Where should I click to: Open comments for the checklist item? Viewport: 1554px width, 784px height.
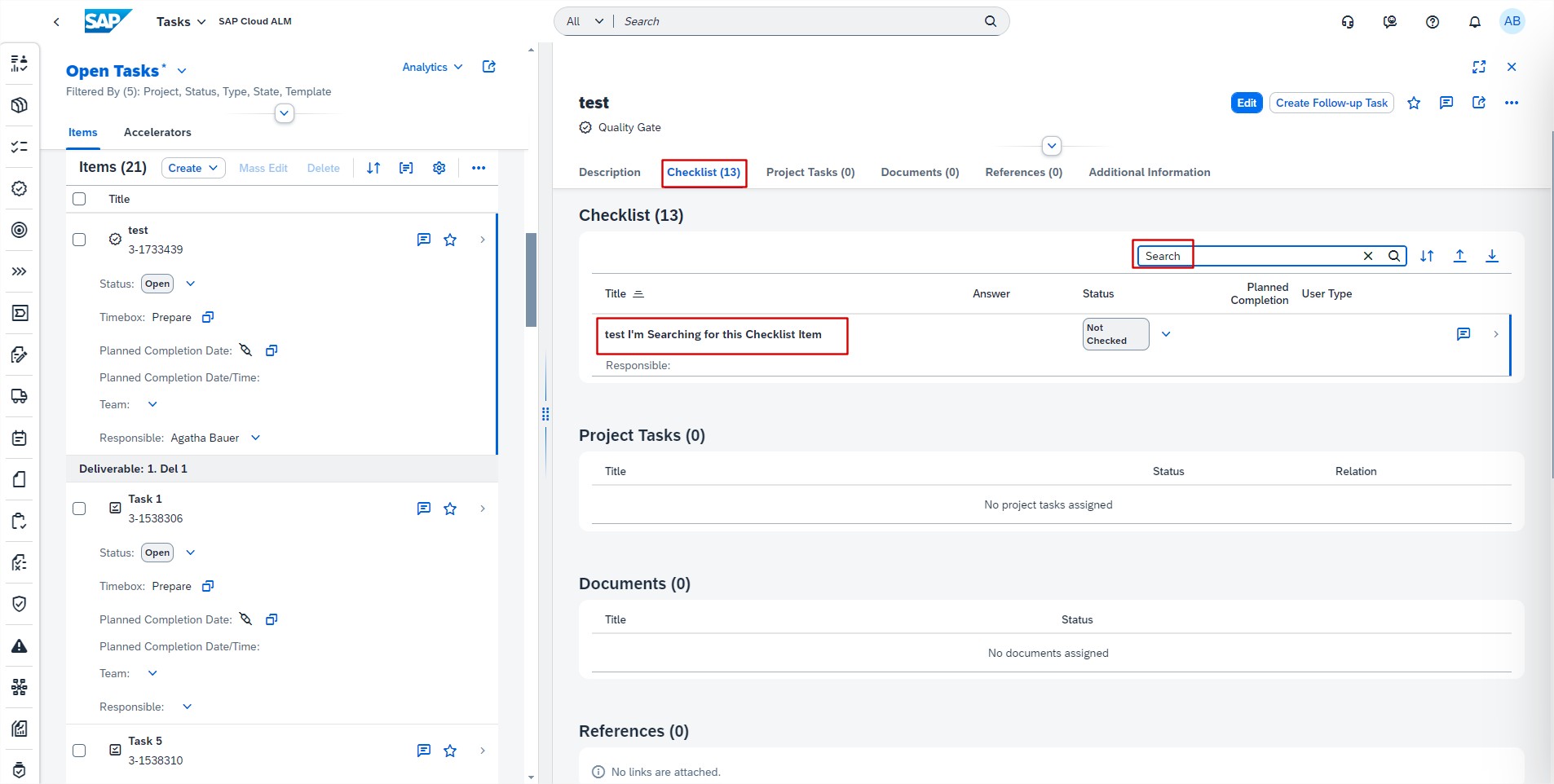1463,334
